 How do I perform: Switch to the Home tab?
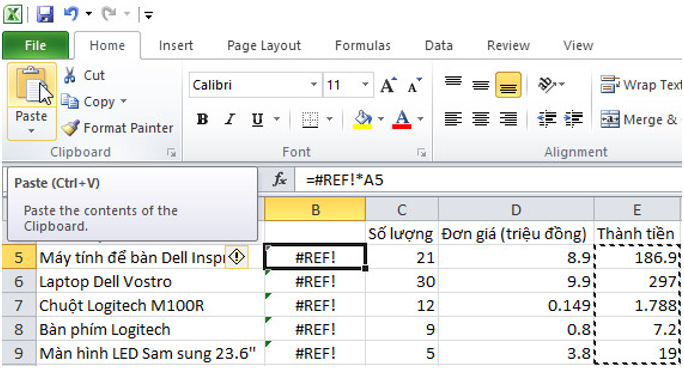coord(107,45)
